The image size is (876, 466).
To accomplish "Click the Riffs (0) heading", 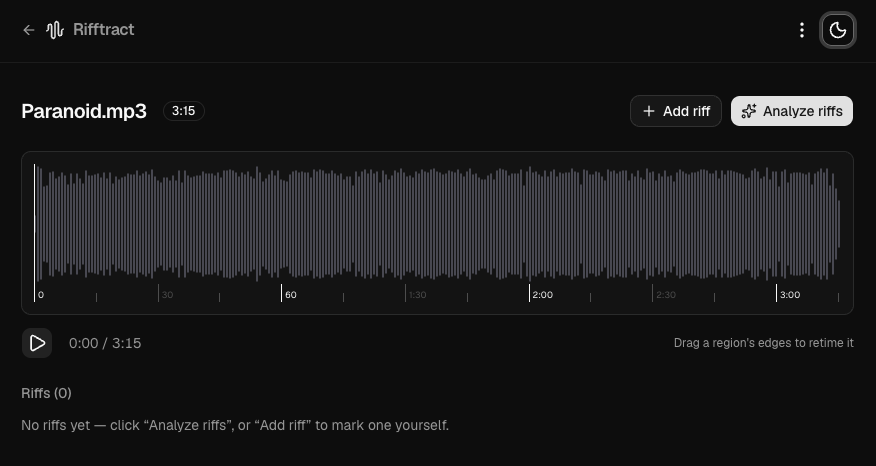I will click(x=46, y=393).
